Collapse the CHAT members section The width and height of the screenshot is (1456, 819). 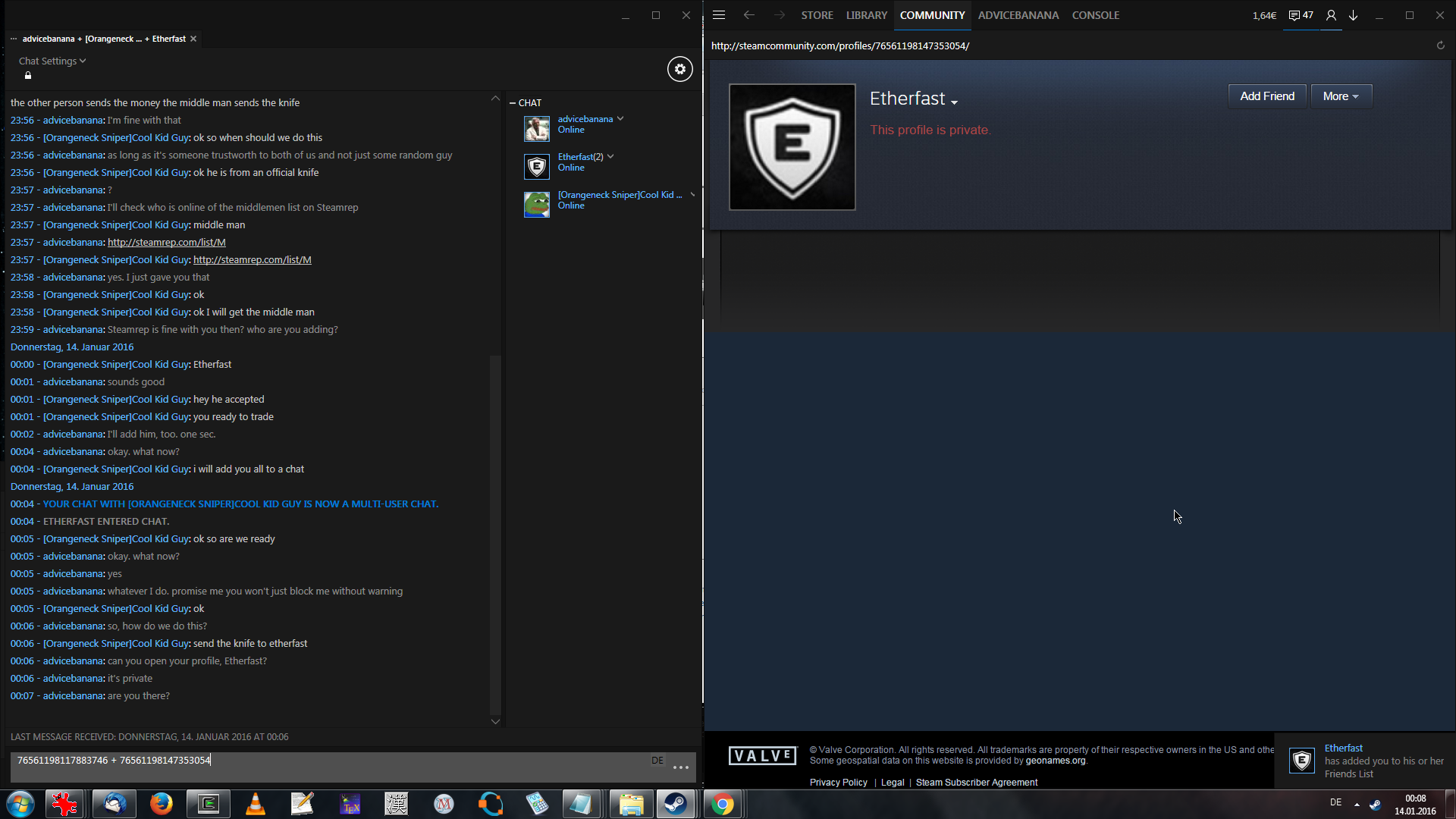tap(513, 102)
